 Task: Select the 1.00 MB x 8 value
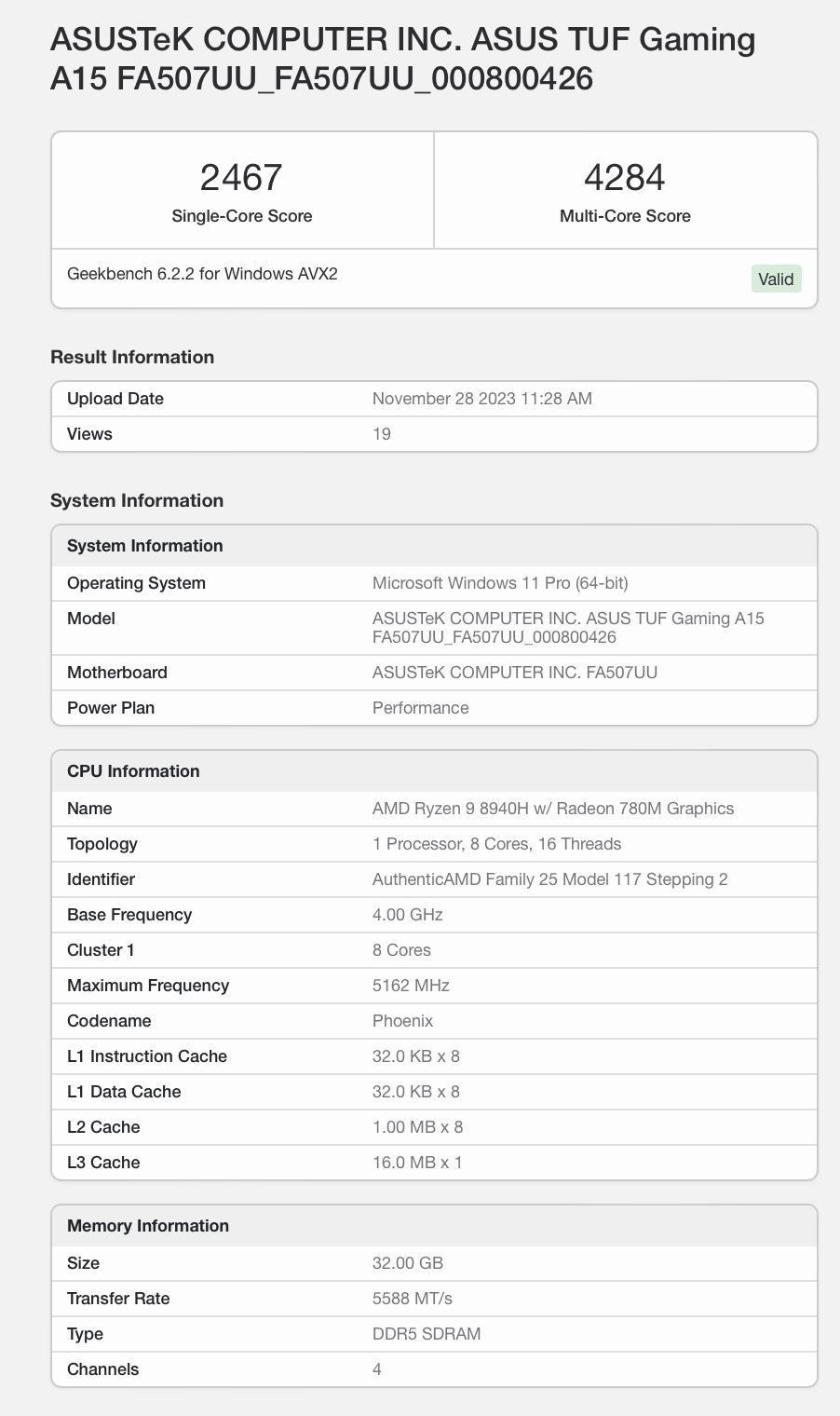pos(418,1127)
